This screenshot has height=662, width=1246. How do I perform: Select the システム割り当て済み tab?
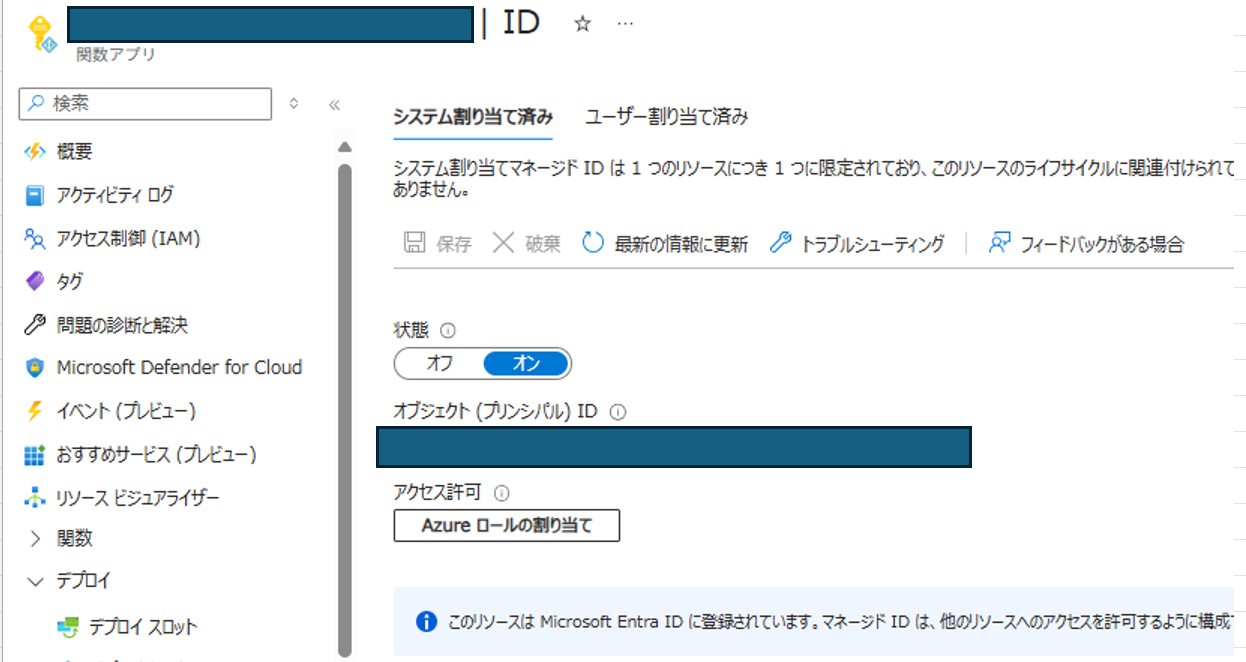(473, 116)
